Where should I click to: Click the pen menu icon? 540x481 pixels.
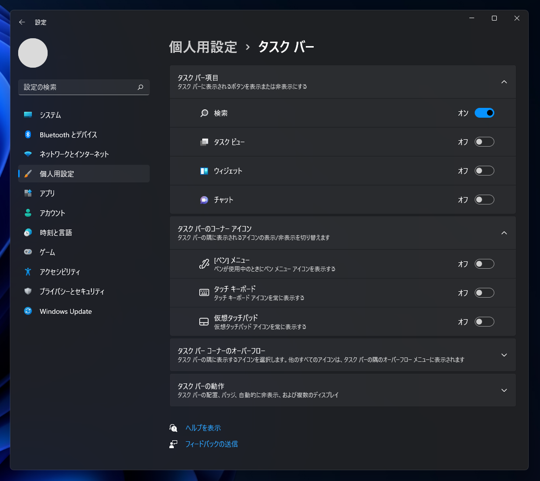(x=204, y=264)
